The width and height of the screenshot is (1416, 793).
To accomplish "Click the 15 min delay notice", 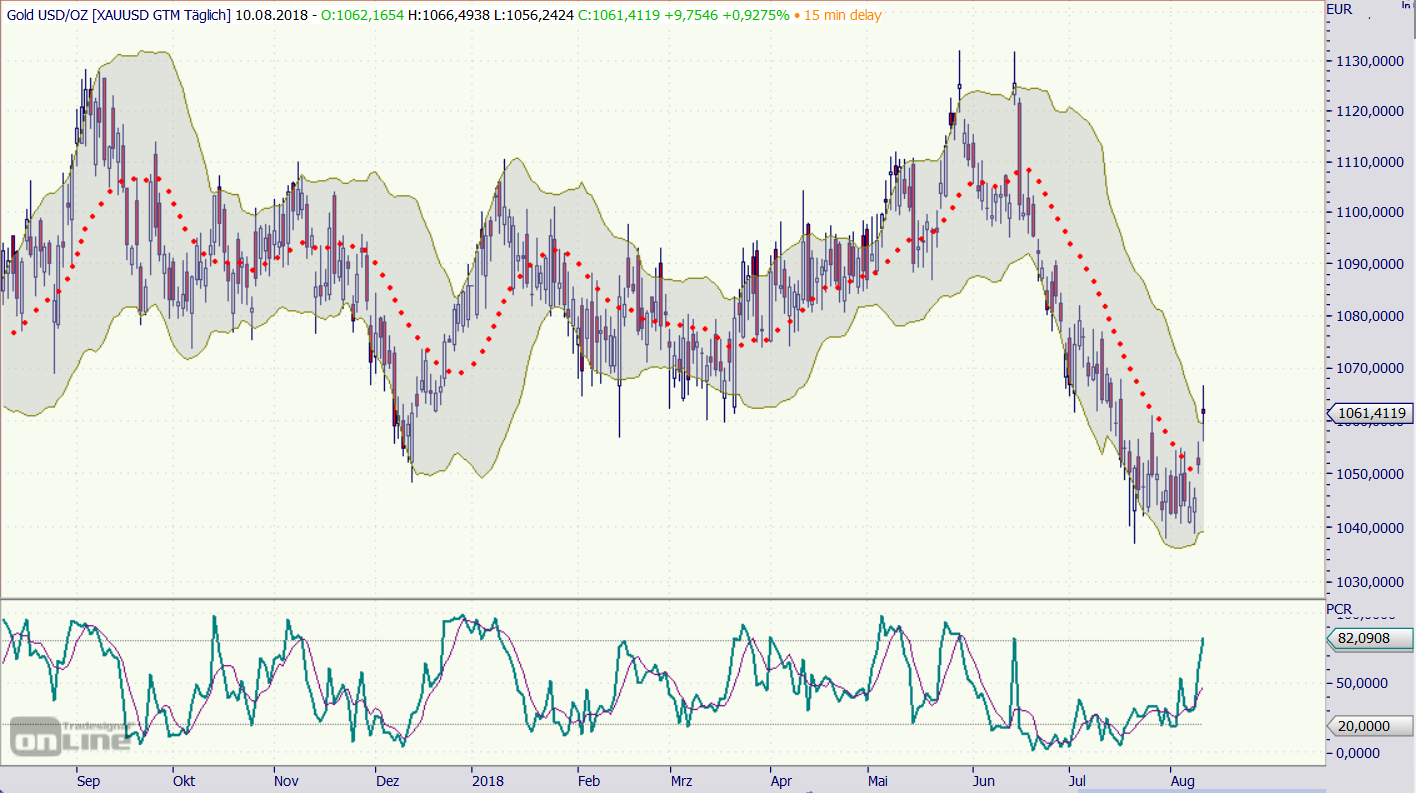I will click(x=844, y=15).
